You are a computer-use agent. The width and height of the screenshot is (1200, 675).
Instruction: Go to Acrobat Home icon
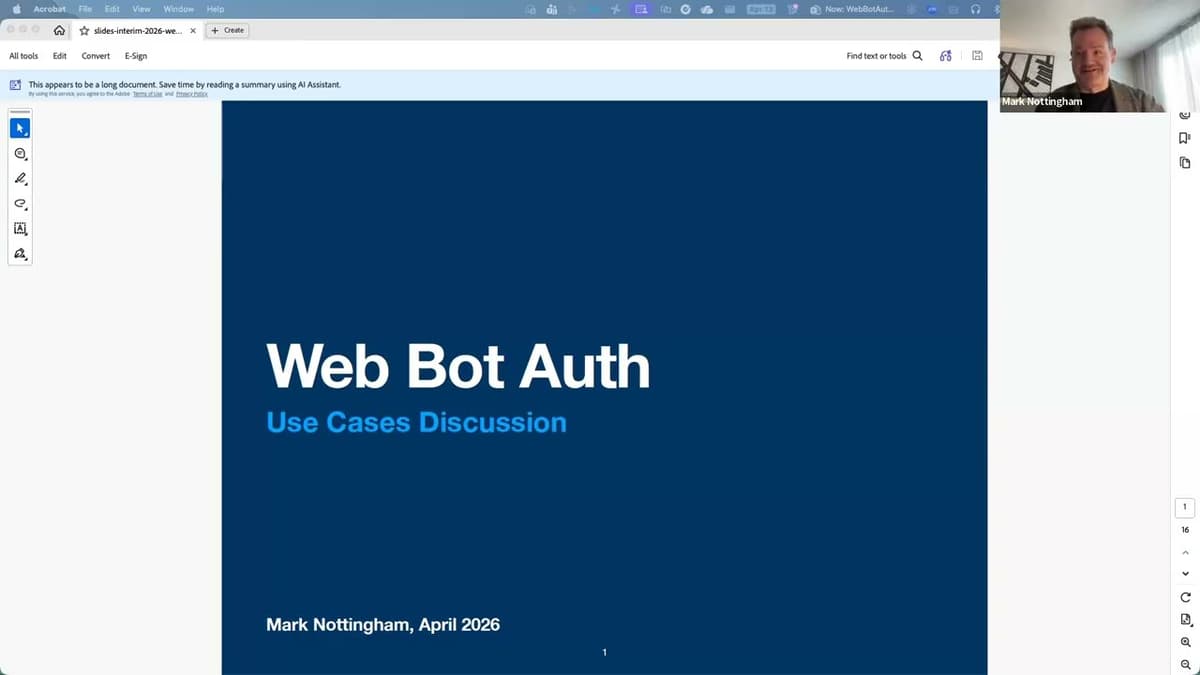click(59, 30)
